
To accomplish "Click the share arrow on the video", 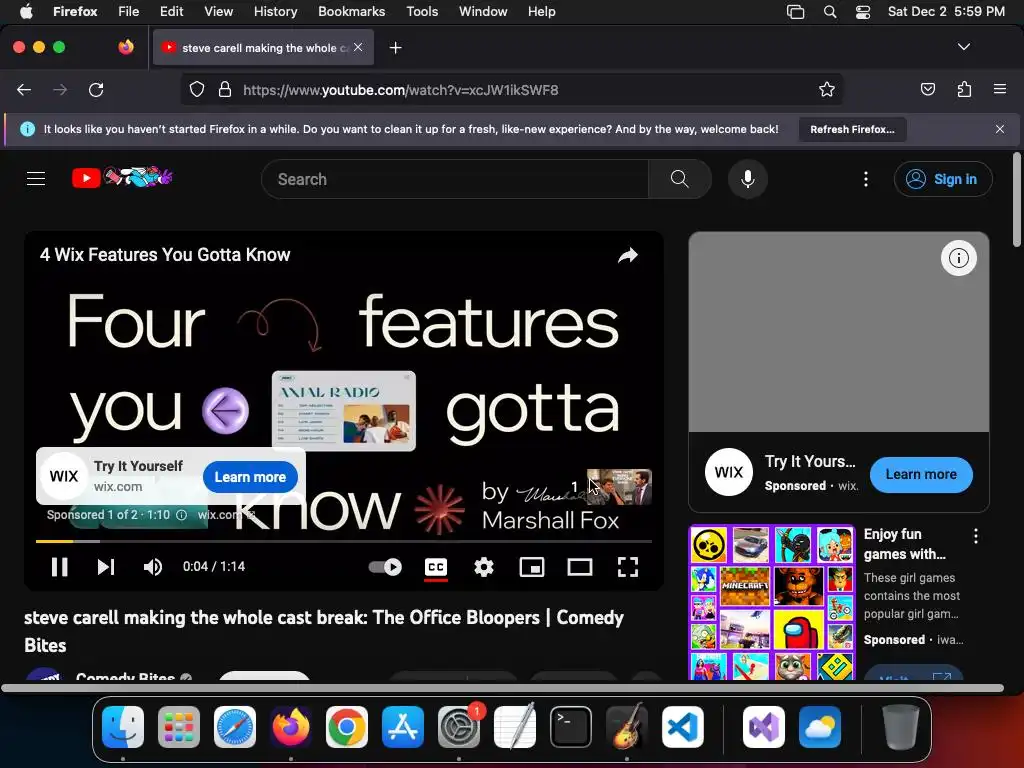I will tap(628, 255).
